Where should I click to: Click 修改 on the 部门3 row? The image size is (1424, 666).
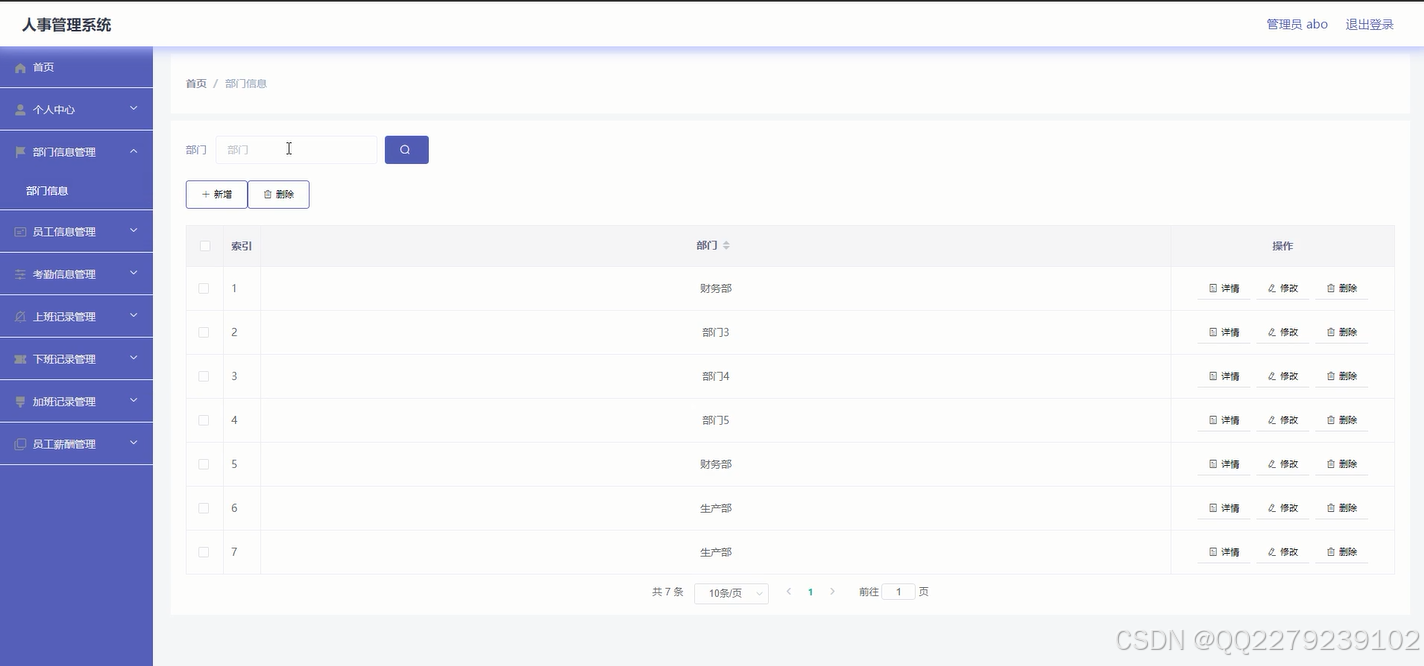1282,331
